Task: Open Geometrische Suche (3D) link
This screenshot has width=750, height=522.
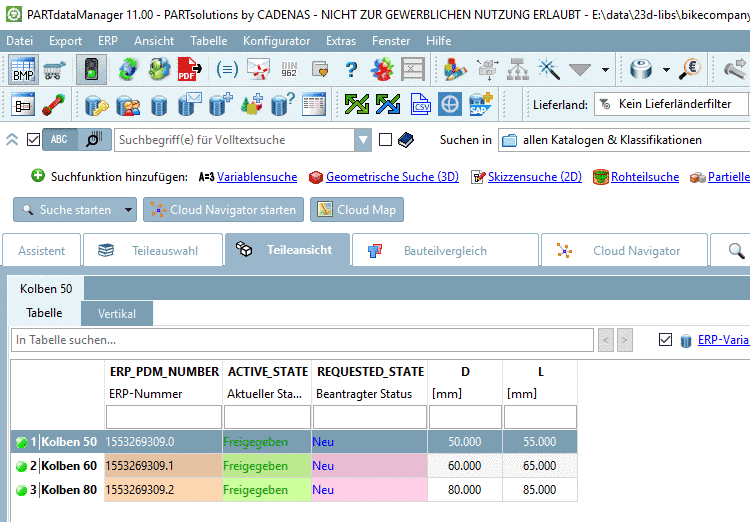Action: 392,177
